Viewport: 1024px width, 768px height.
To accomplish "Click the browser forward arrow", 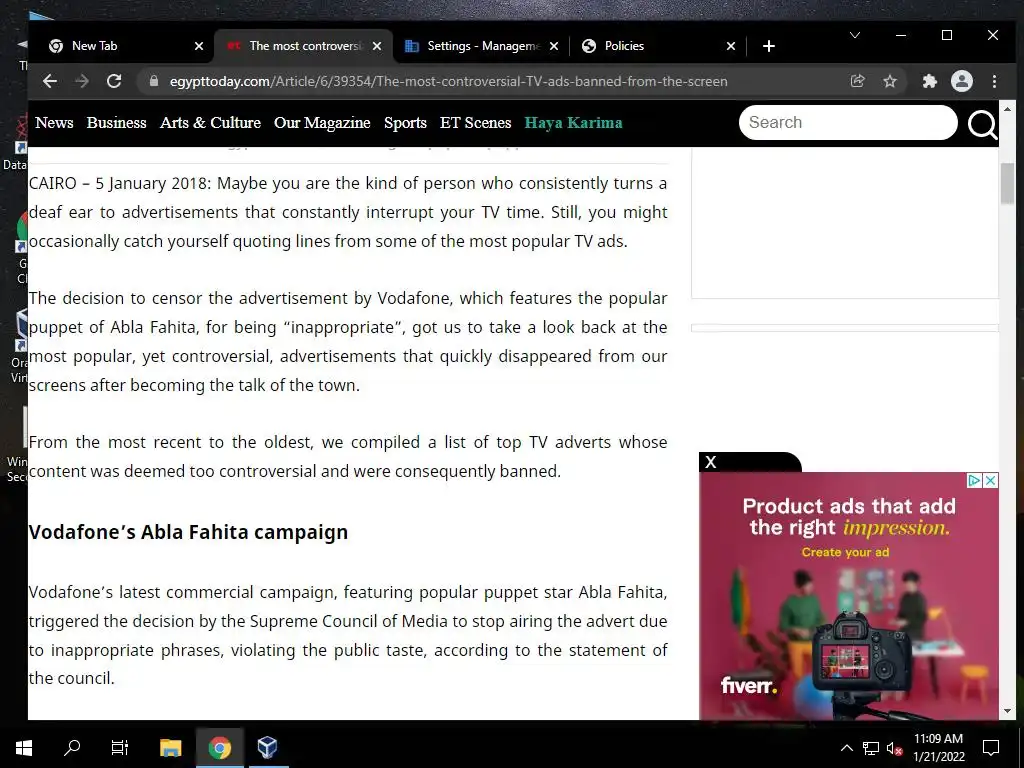I will click(82, 81).
